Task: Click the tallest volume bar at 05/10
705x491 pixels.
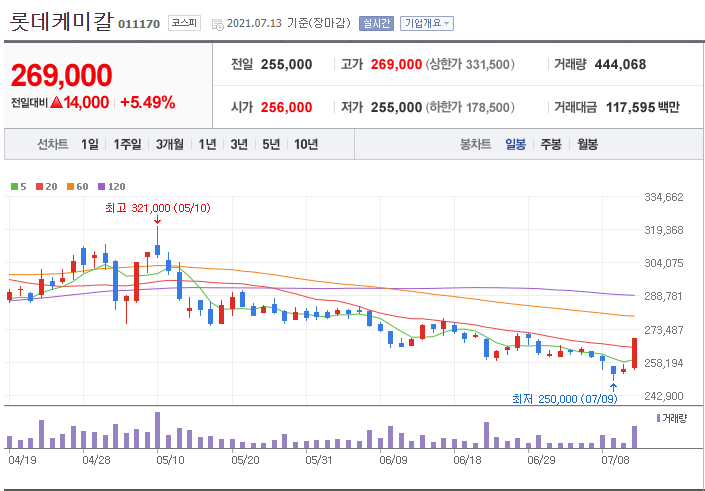Action: [x=157, y=430]
